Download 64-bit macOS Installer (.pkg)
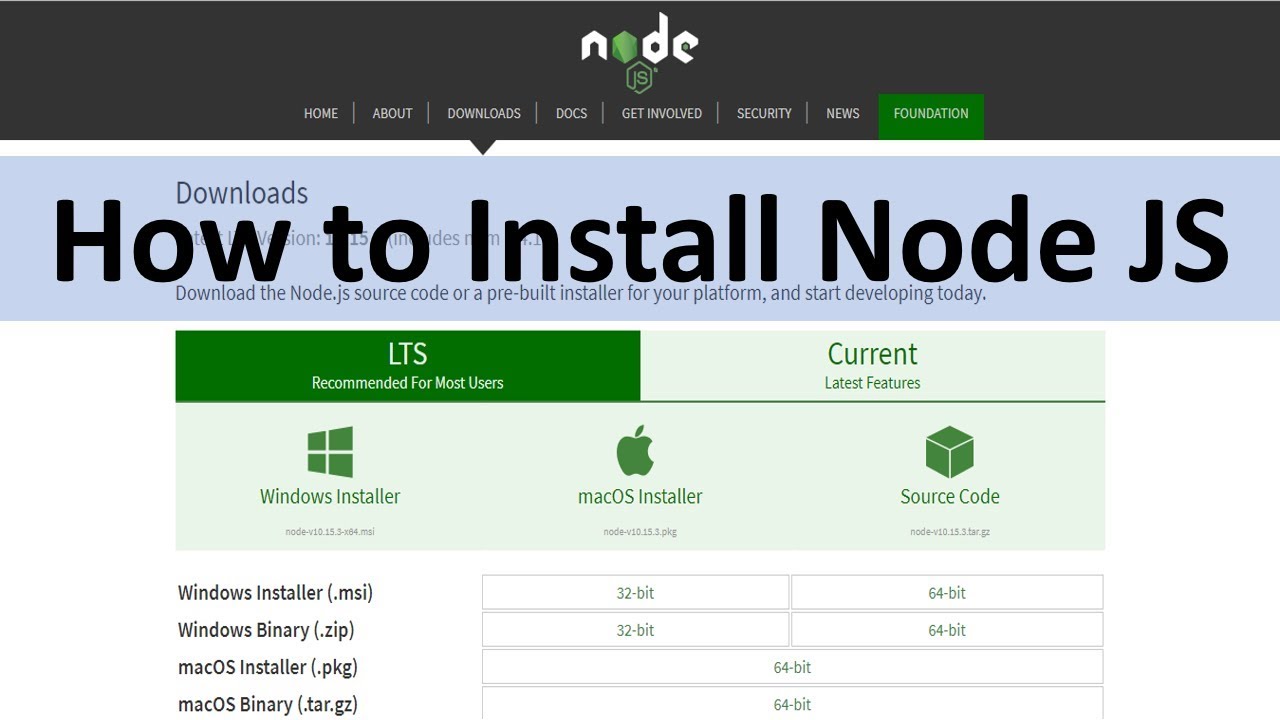This screenshot has height=720, width=1280. [792, 666]
